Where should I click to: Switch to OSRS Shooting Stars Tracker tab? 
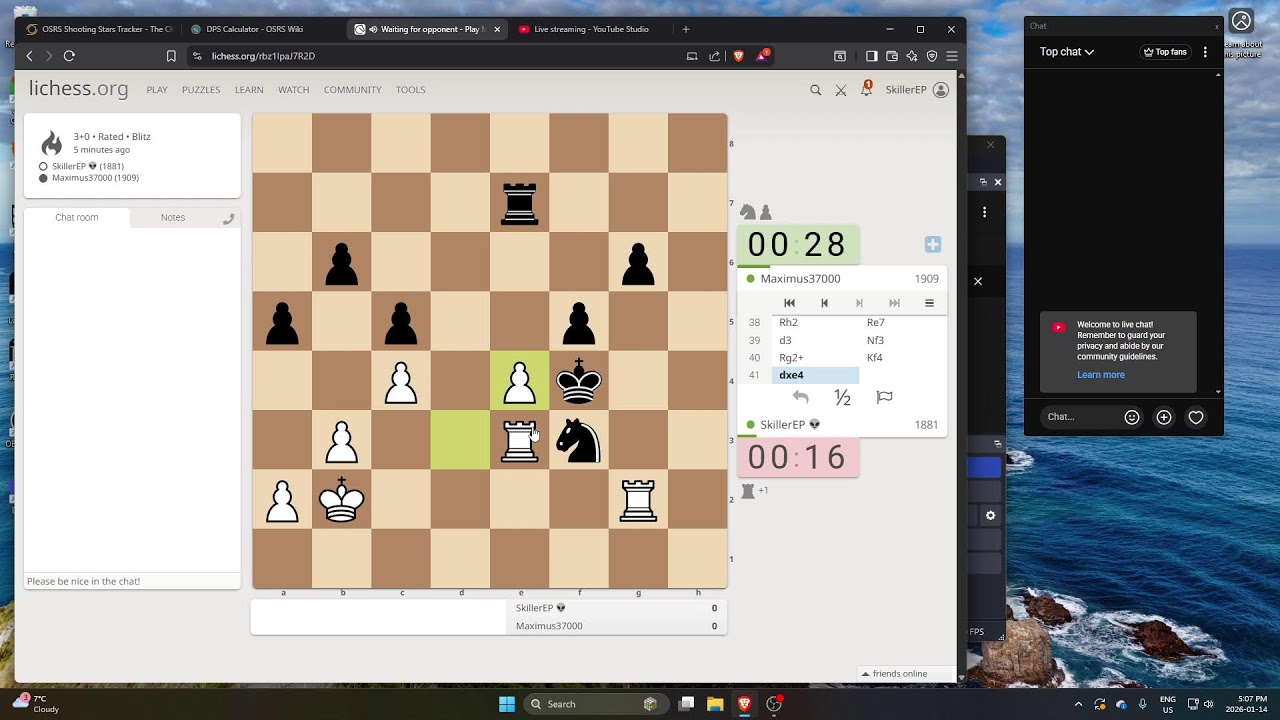click(100, 29)
